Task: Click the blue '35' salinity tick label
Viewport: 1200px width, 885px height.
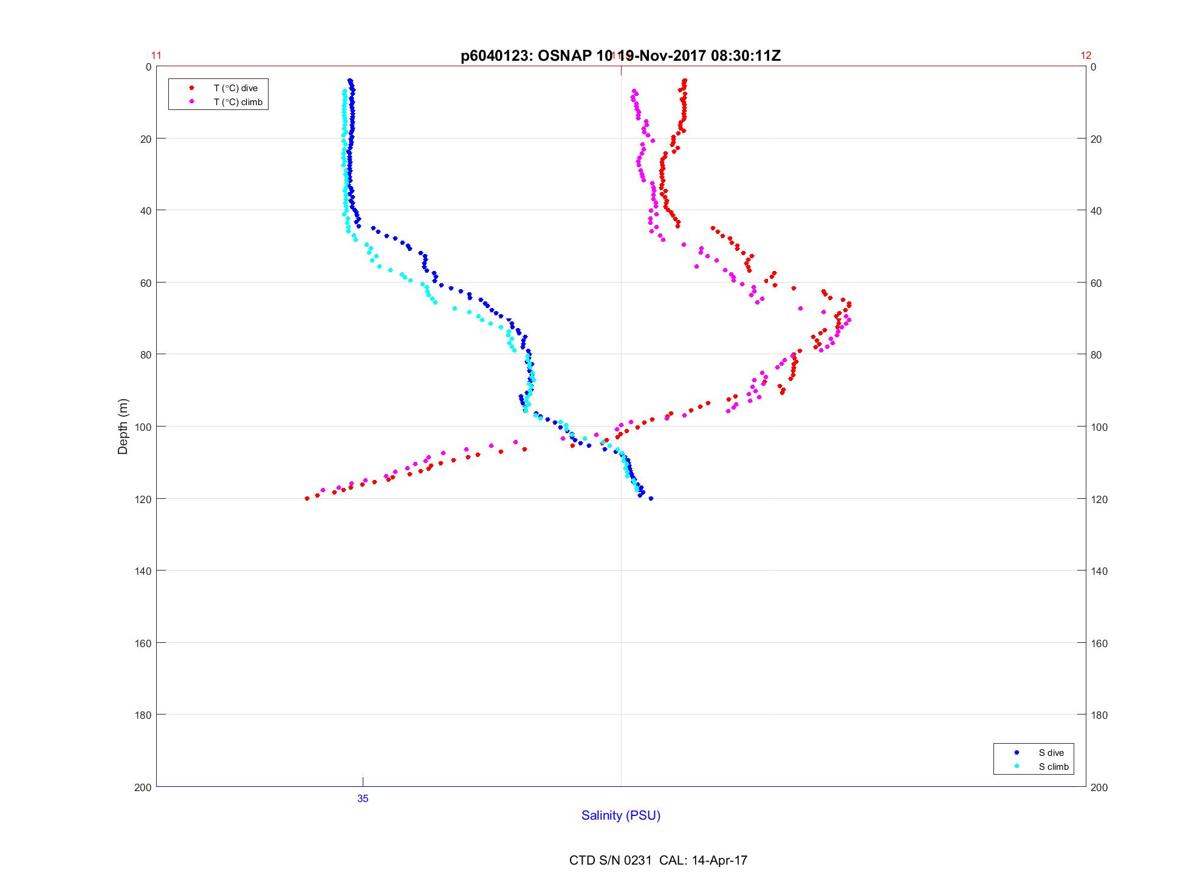Action: [362, 798]
